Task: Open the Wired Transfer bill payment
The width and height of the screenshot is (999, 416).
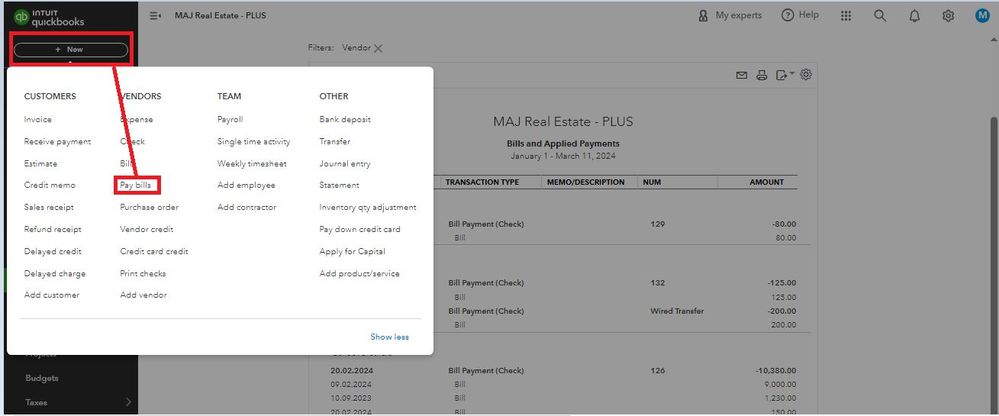Action: [x=677, y=311]
